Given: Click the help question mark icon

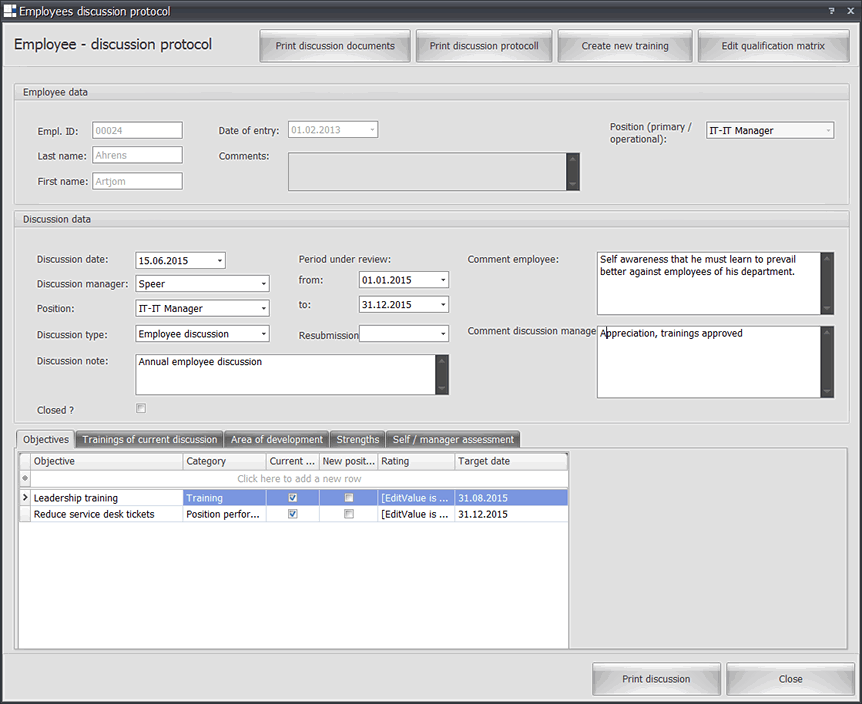Looking at the screenshot, I should pyautogui.click(x=831, y=11).
